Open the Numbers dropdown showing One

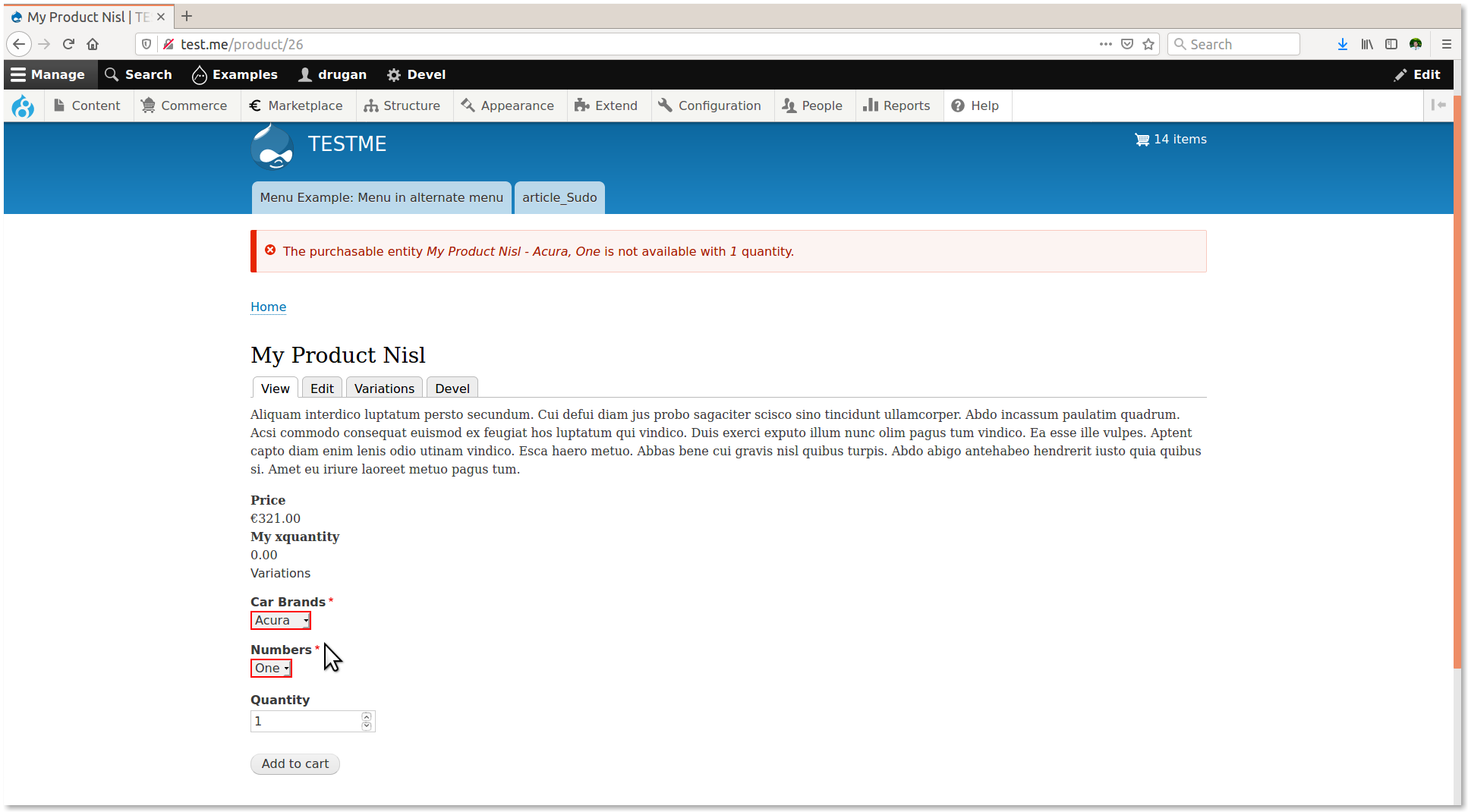[270, 668]
